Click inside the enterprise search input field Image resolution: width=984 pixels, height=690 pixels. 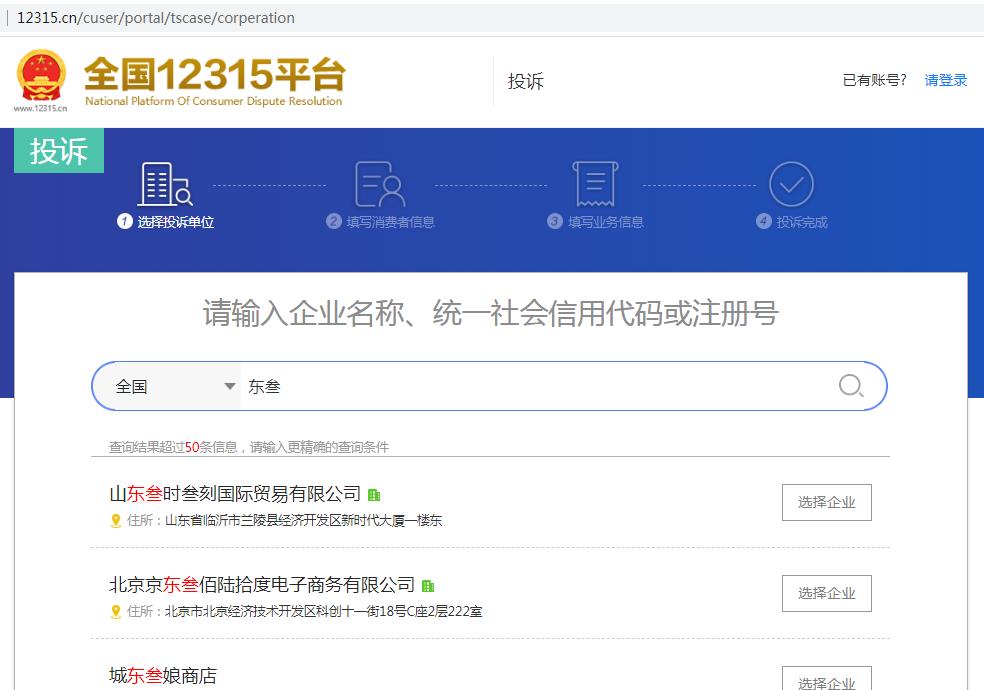(500, 385)
